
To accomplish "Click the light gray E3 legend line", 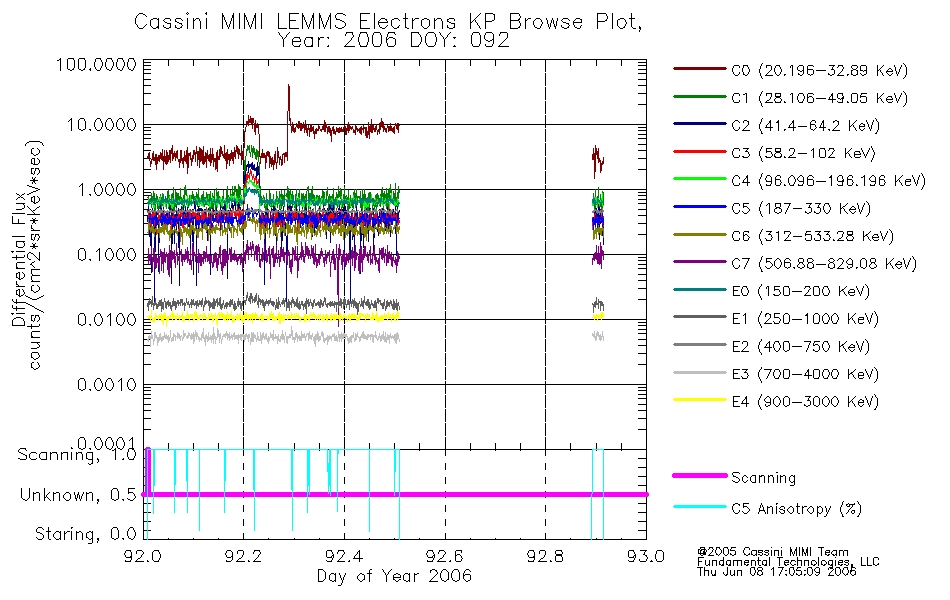I will coord(699,372).
